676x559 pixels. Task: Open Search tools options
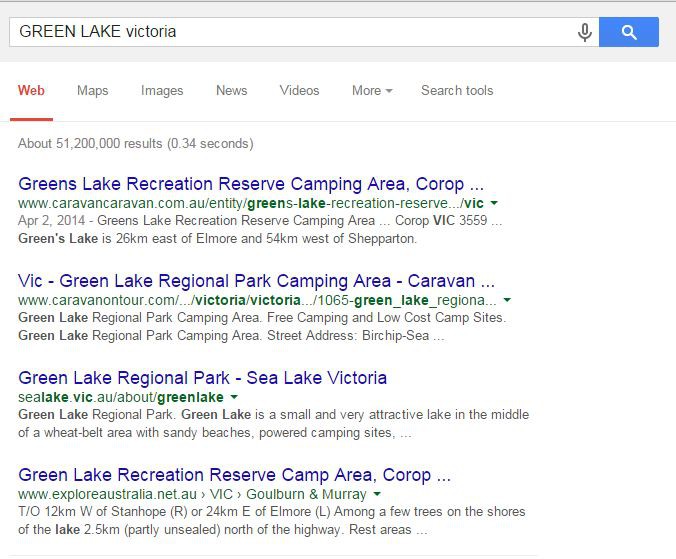[x=457, y=90]
